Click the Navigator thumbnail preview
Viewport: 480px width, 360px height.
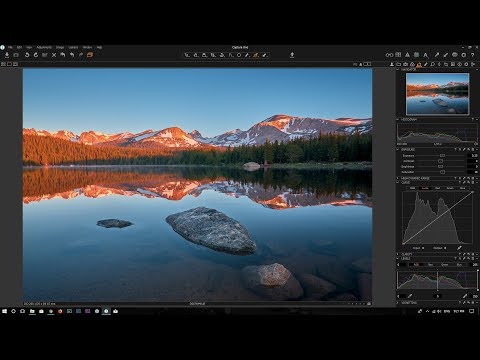tap(437, 94)
